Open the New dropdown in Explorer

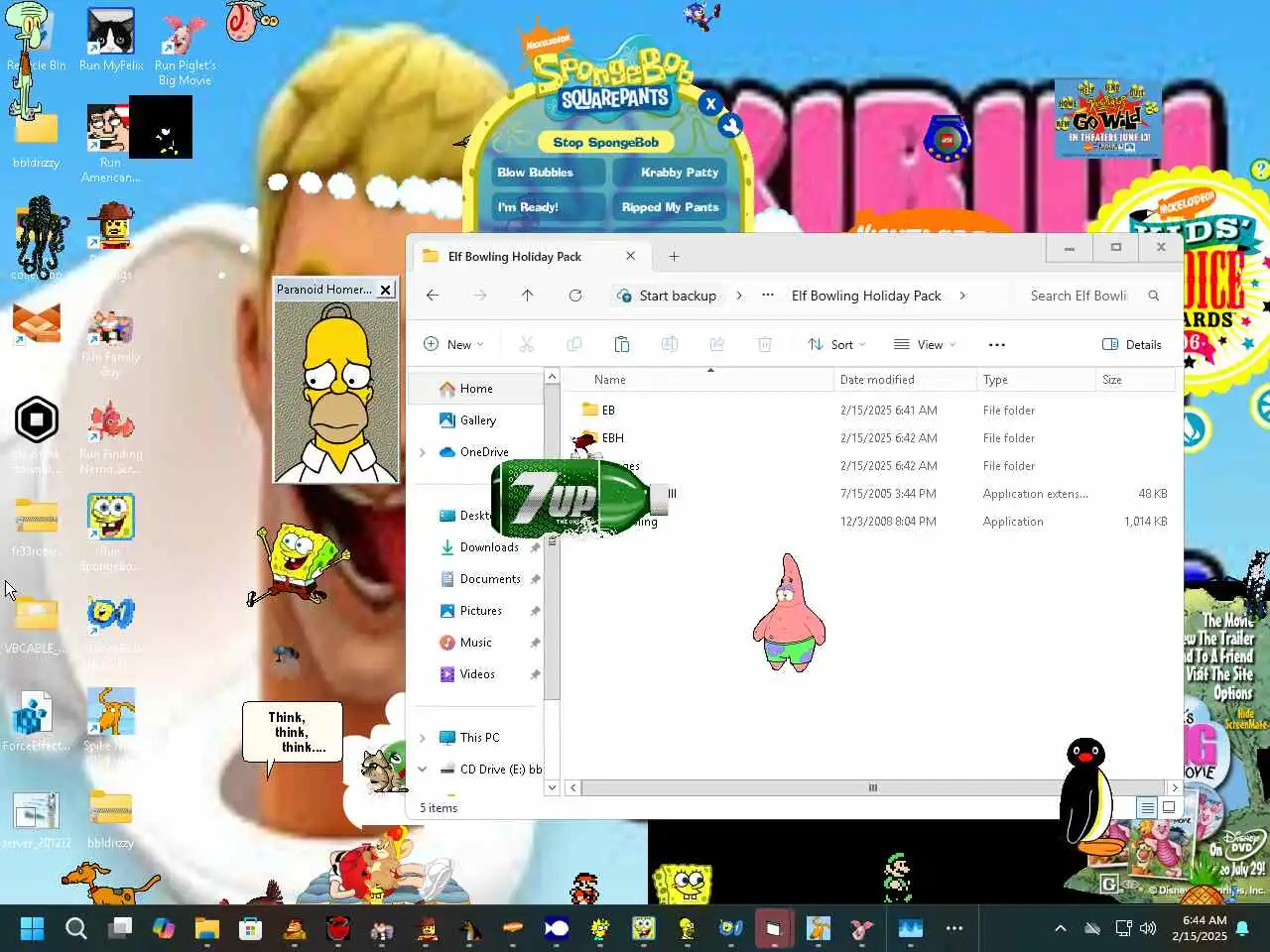pos(453,344)
